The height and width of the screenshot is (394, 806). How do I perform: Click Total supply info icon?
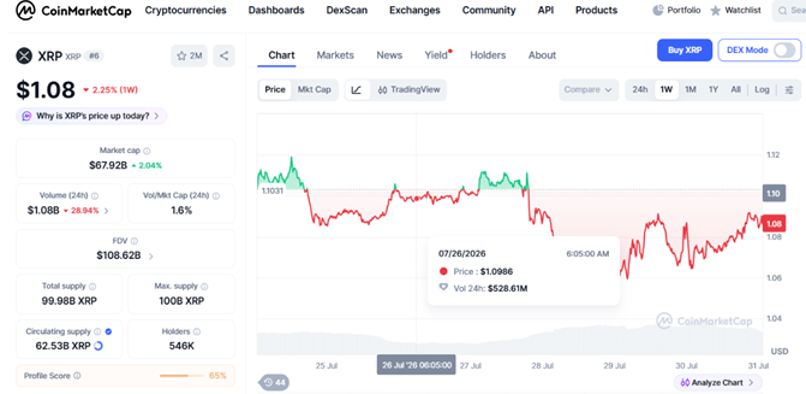pos(93,286)
